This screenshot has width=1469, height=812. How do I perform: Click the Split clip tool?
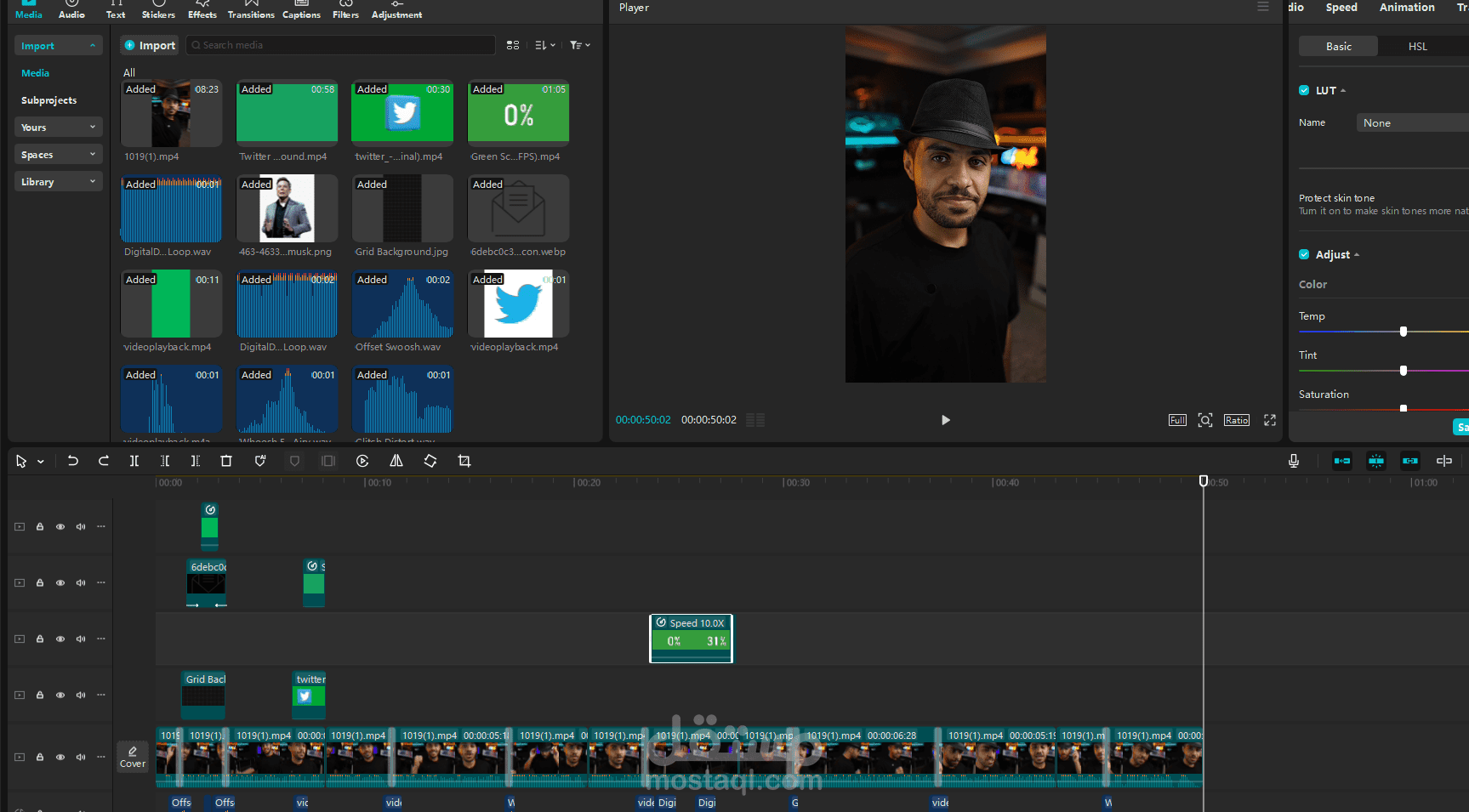click(134, 461)
